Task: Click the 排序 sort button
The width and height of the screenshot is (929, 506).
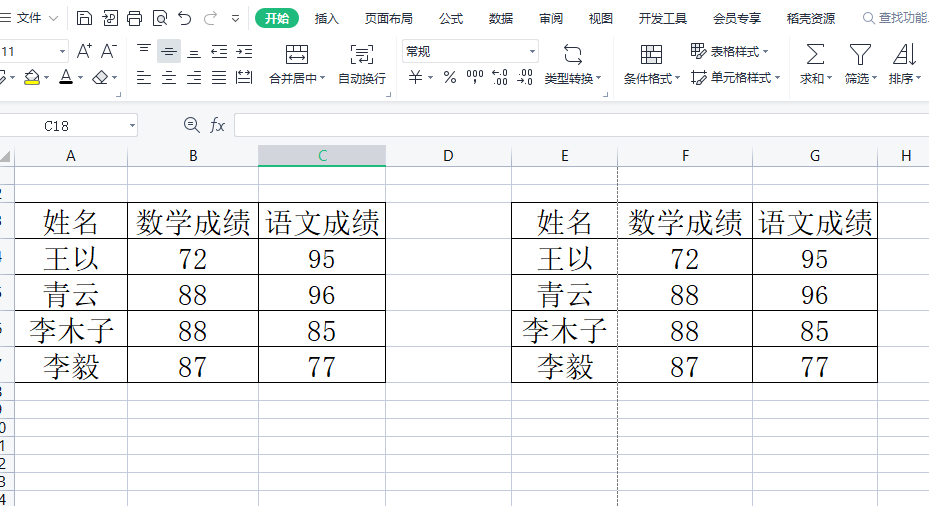Action: pos(905,64)
